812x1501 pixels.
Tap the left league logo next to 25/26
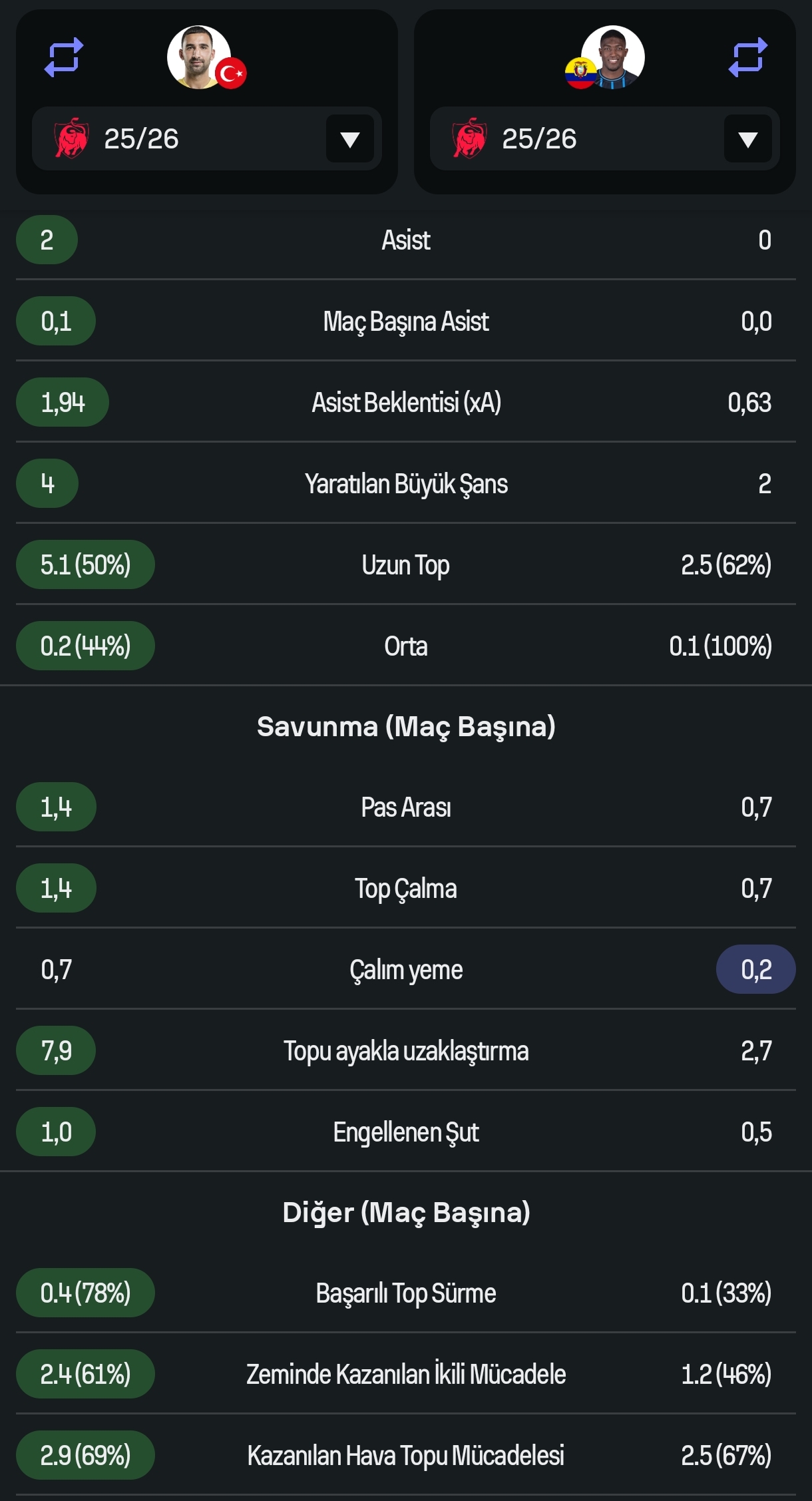[72, 138]
